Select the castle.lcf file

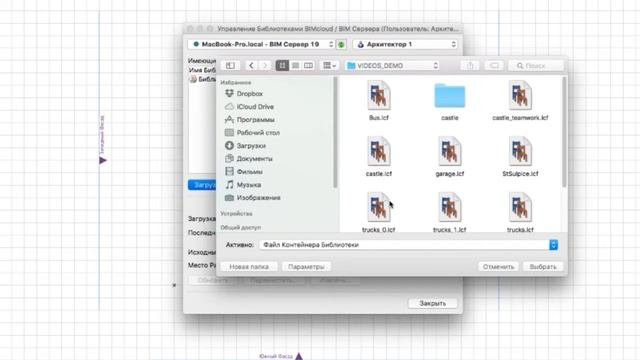[378, 157]
